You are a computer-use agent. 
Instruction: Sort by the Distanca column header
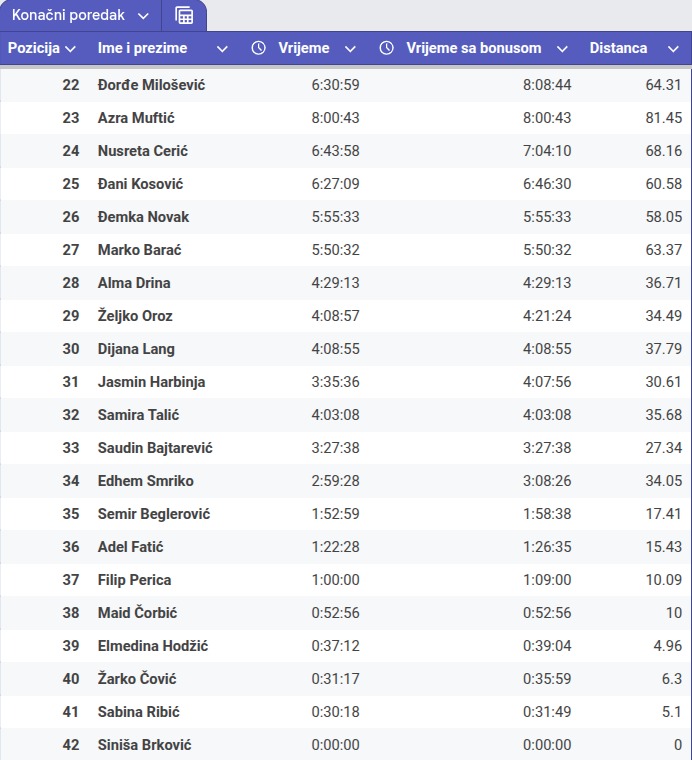pos(618,48)
